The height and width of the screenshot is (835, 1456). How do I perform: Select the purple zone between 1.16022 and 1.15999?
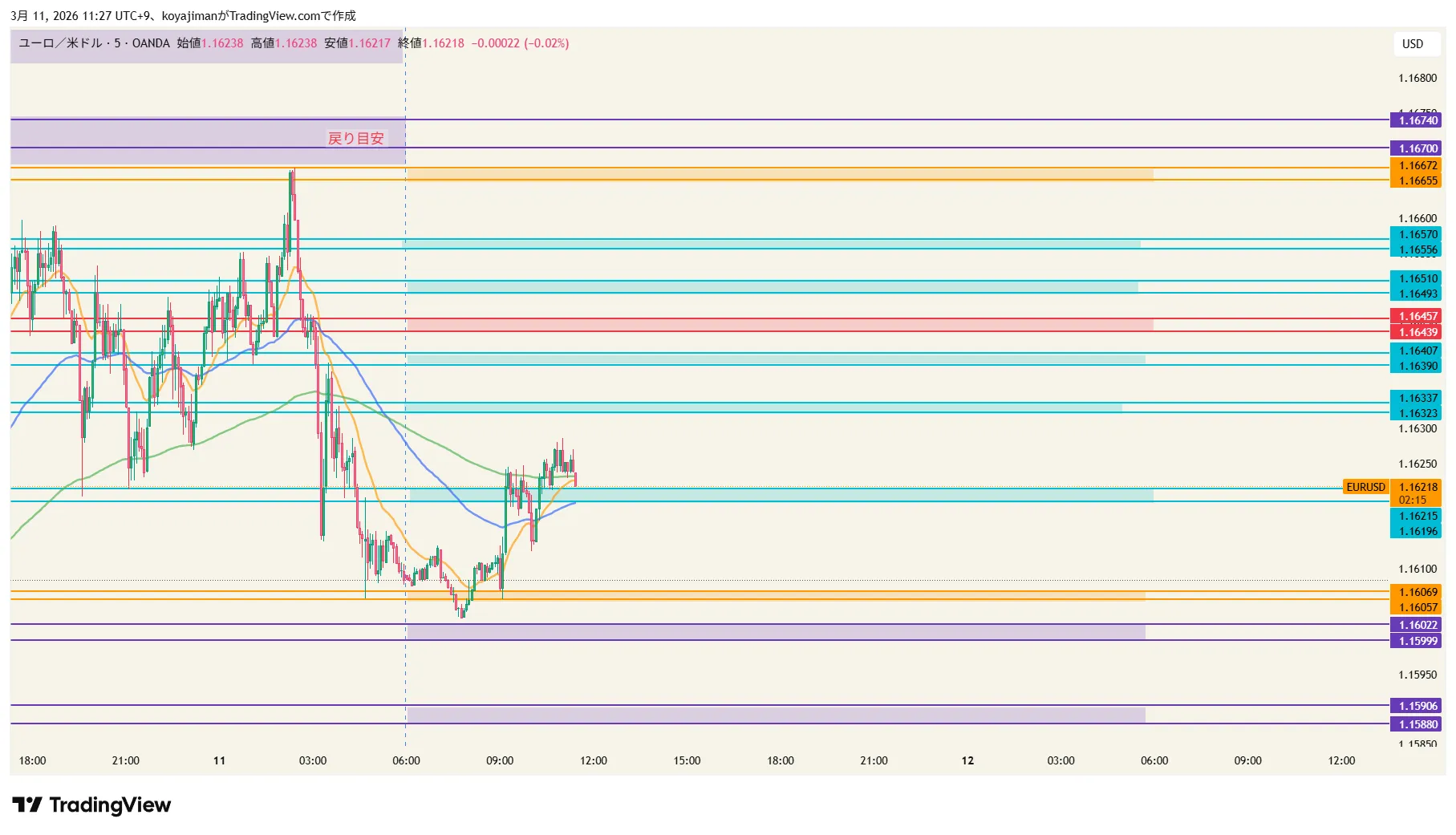tap(776, 632)
